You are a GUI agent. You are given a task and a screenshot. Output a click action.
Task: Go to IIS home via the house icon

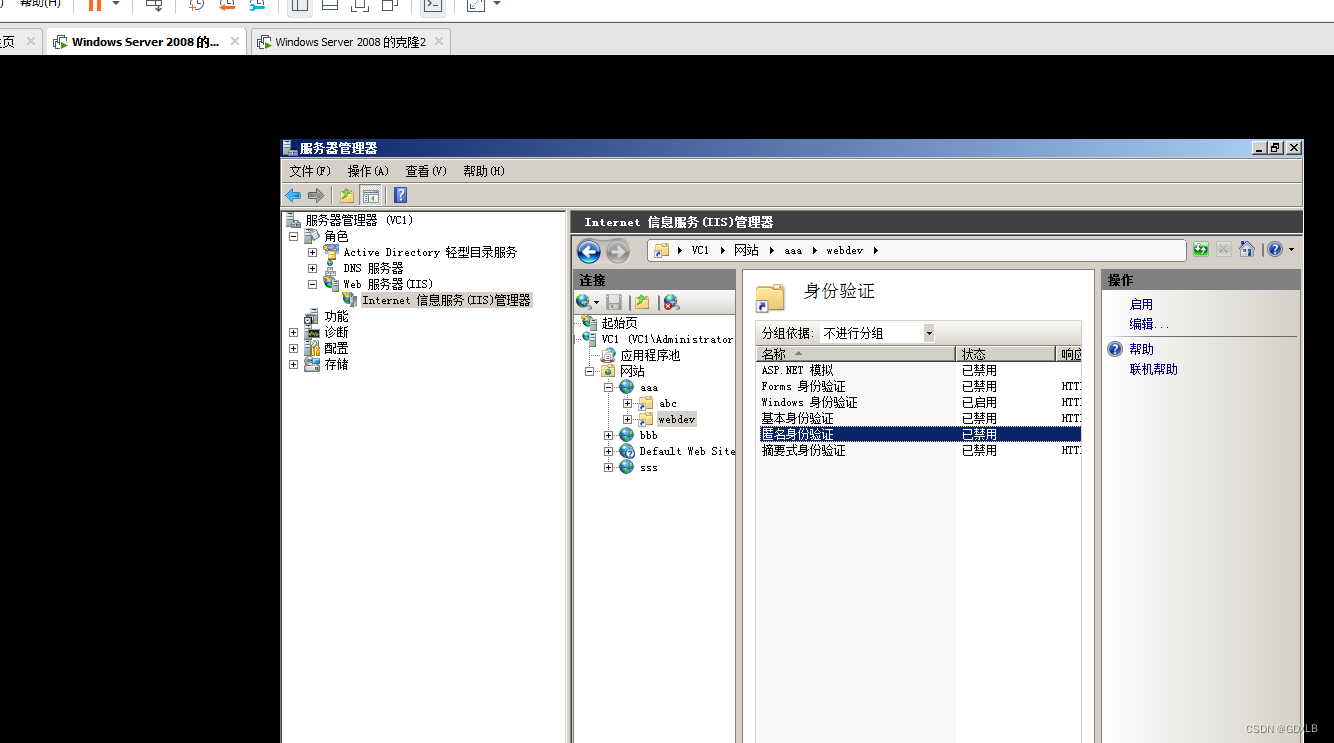point(1247,250)
